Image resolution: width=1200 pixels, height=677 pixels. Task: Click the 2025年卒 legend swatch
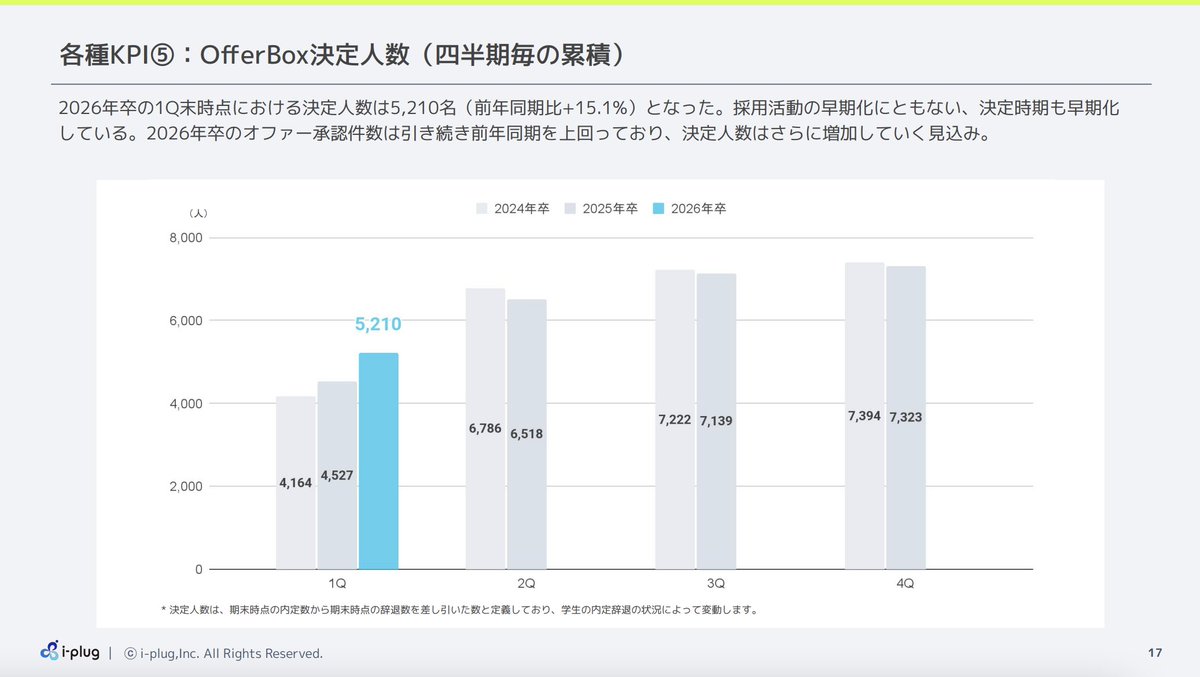click(x=570, y=209)
